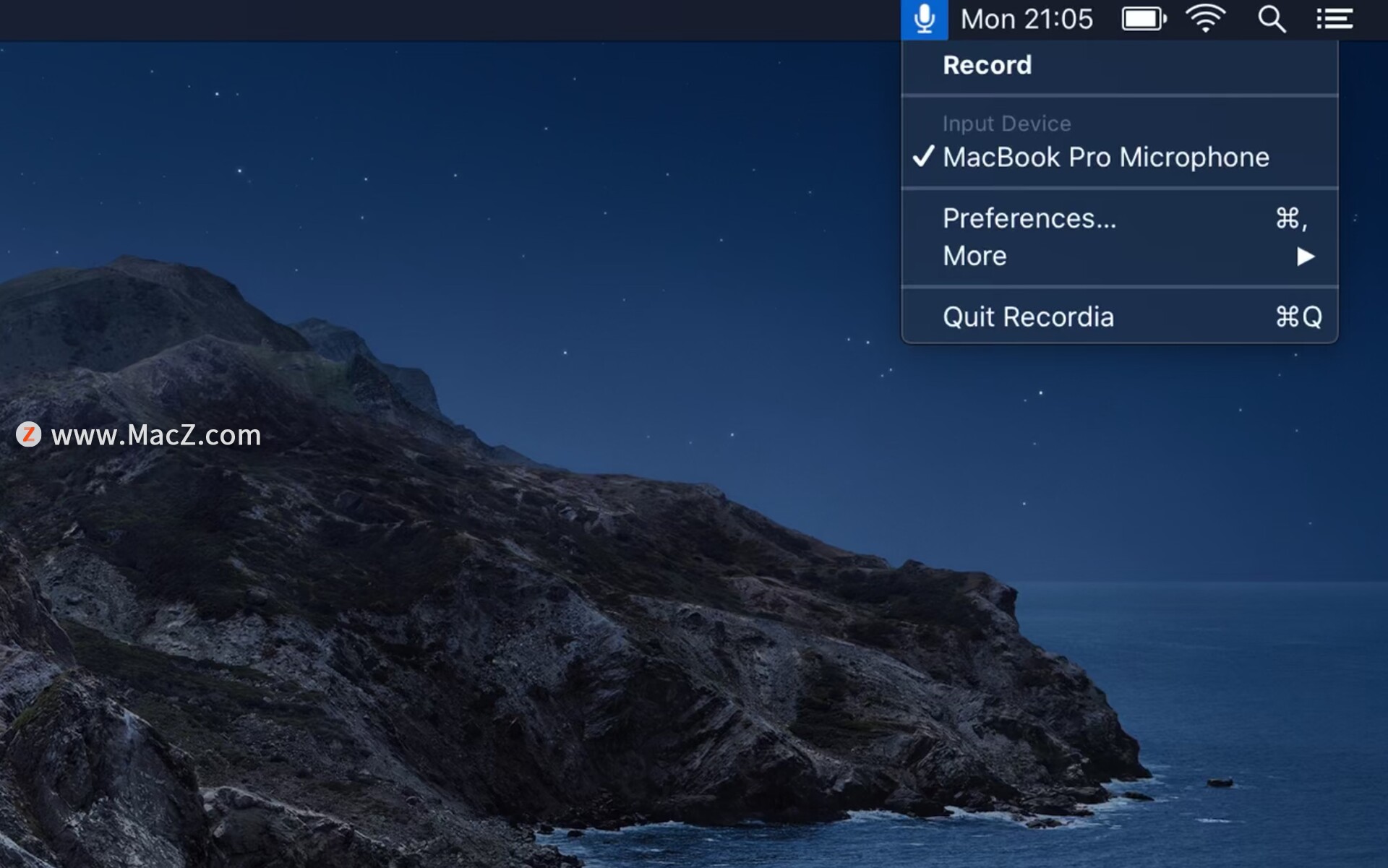
Task: Open Preferences… from Recordia menu
Action: 1120,218
